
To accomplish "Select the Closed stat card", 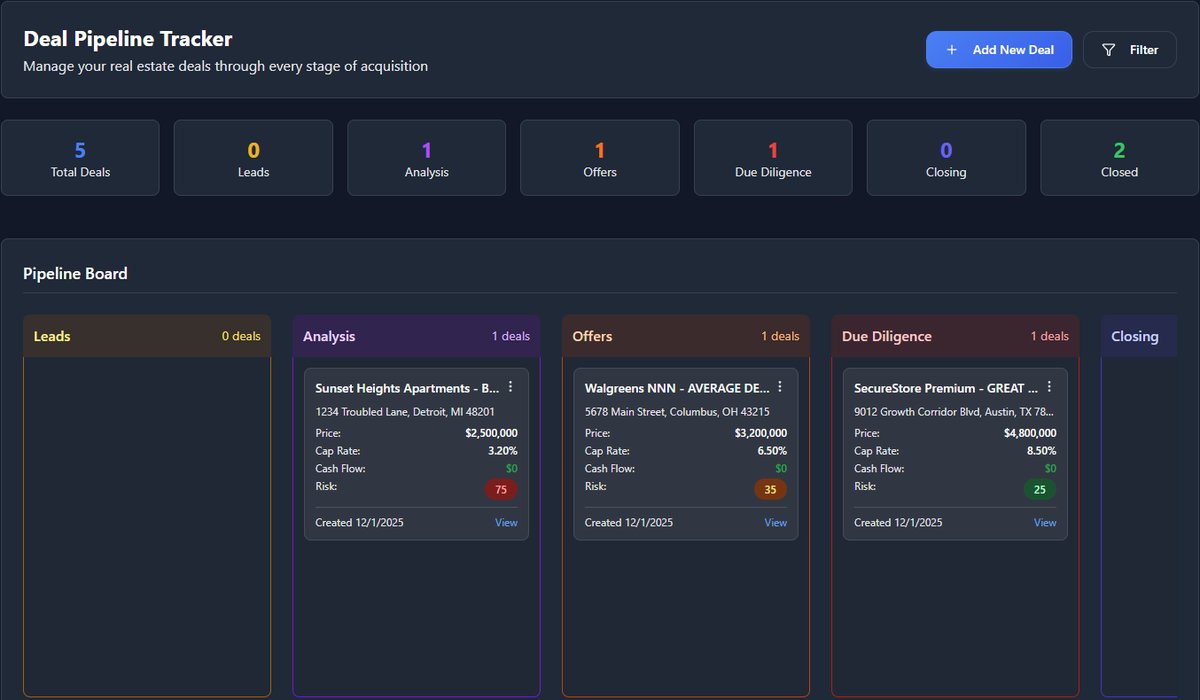I will (x=1119, y=158).
